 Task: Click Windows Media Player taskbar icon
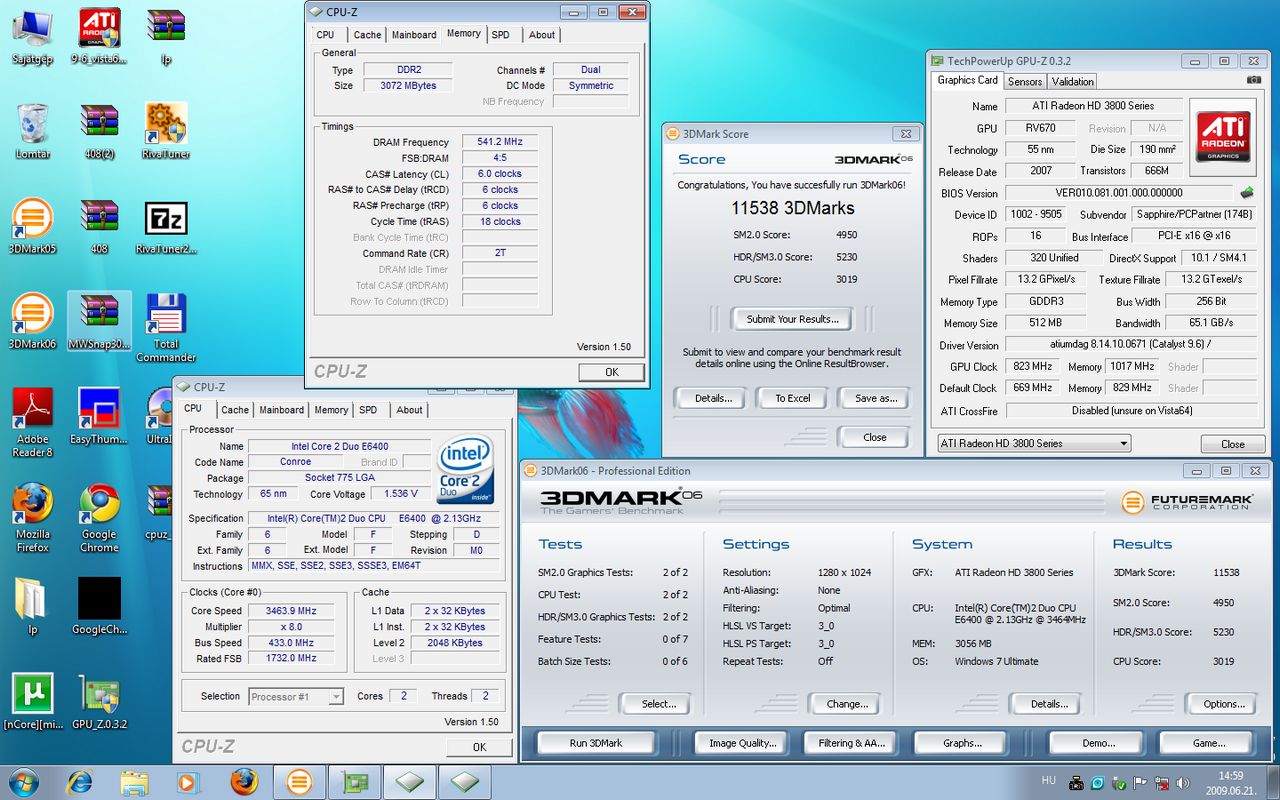[187, 781]
